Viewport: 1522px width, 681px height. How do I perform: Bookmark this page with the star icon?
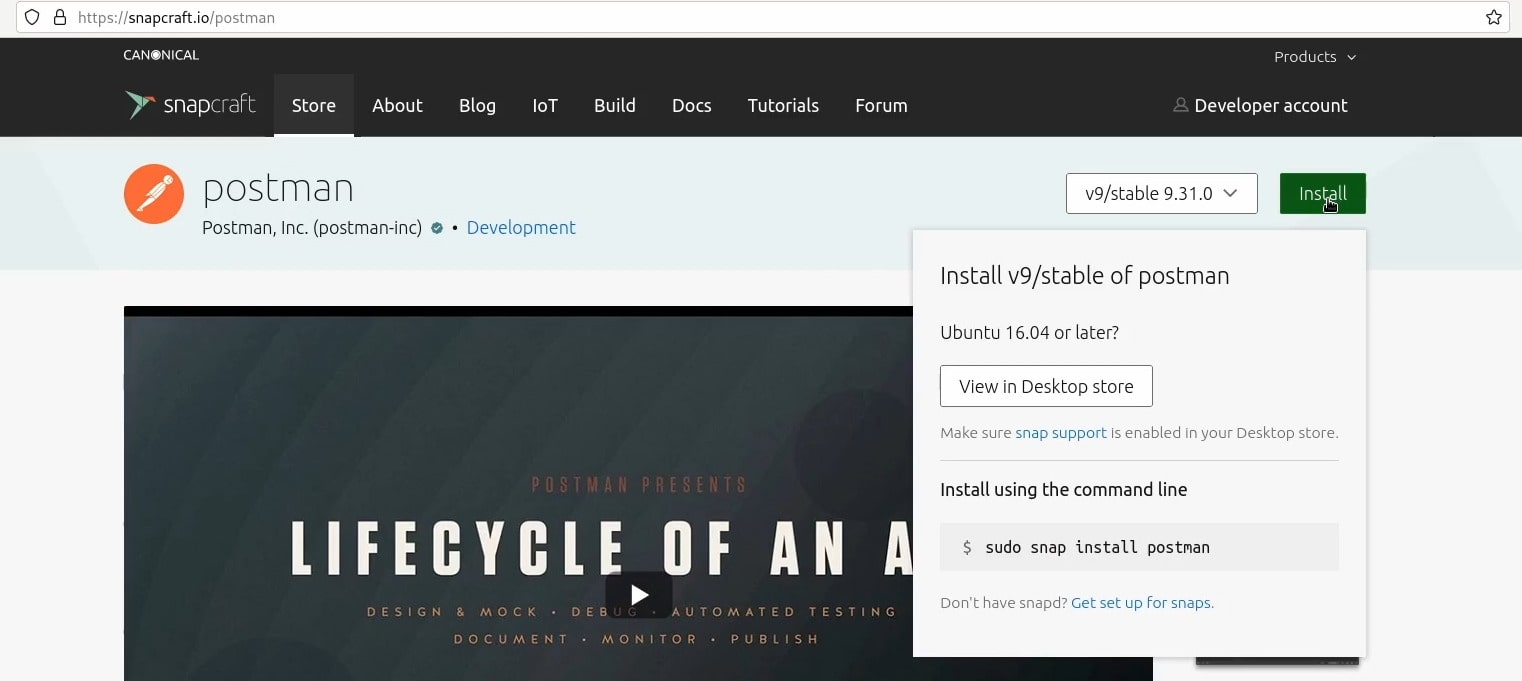click(x=1493, y=17)
